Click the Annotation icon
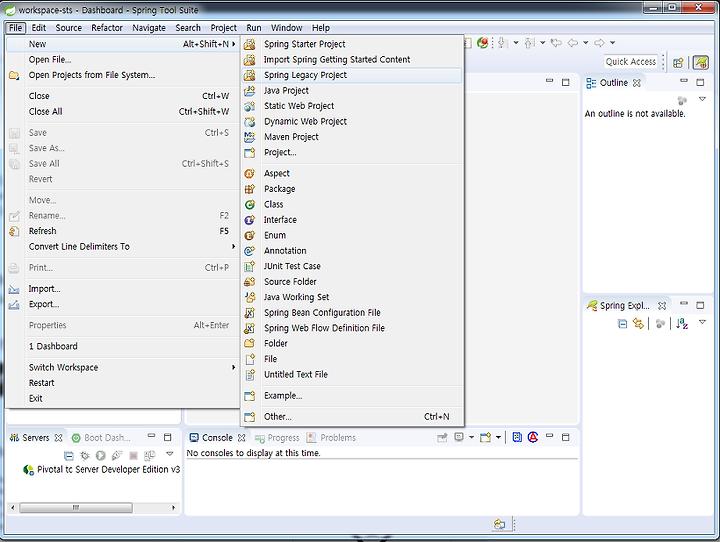The image size is (720, 542). coord(249,251)
